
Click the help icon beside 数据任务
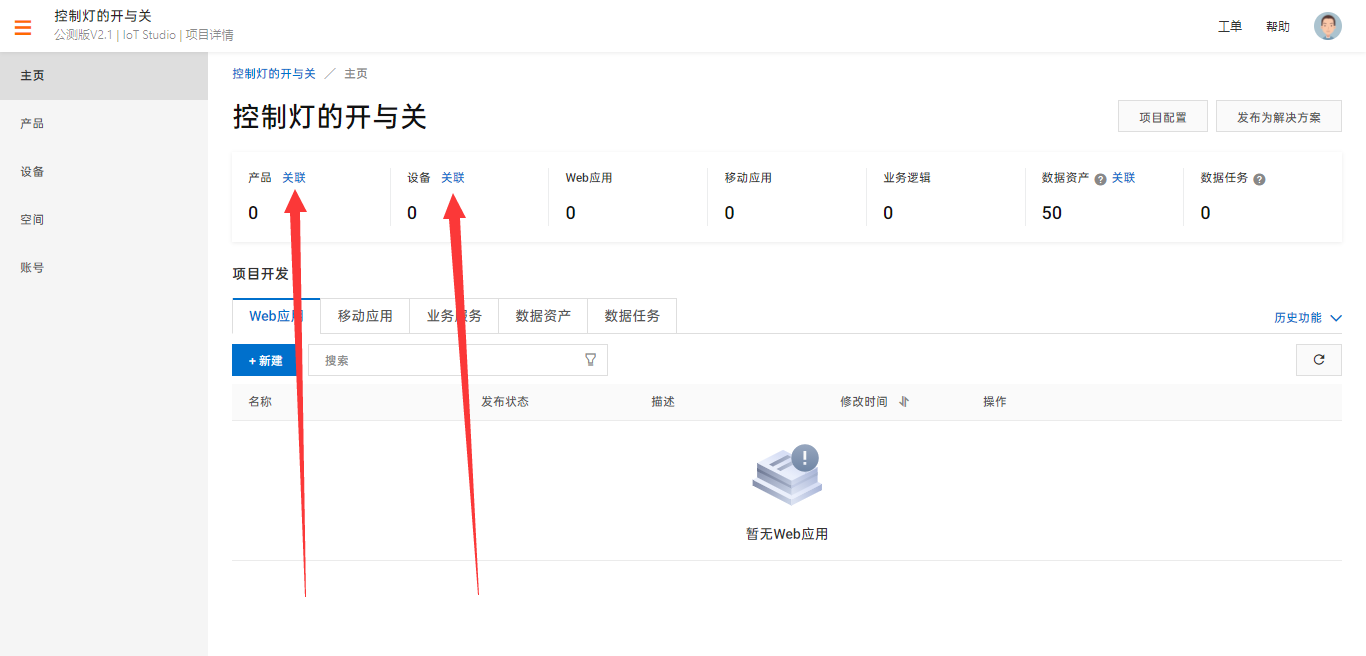(x=1258, y=178)
